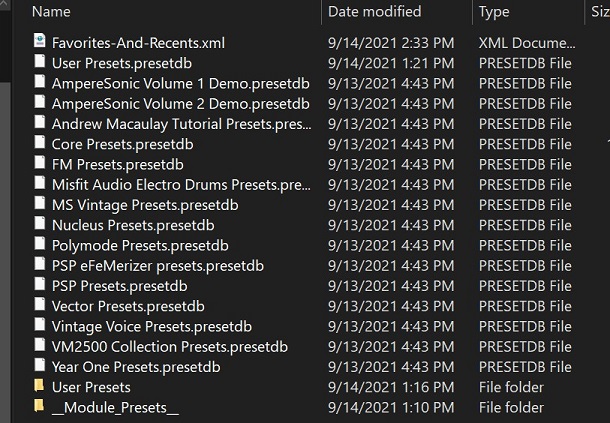Select AmpereSonic Volume 1 Demo.presetdb file
610x423 pixels.
pos(181,84)
